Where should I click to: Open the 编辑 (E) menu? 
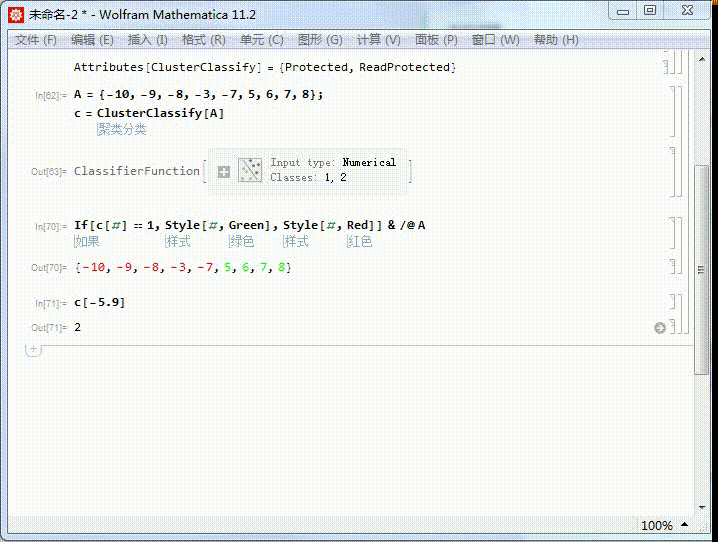point(92,40)
